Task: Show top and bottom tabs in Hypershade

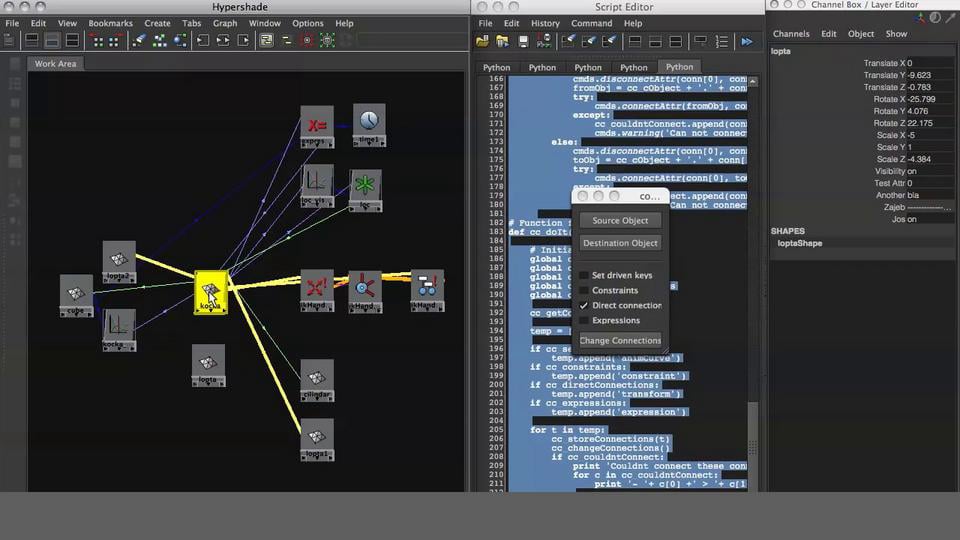Action: point(72,41)
